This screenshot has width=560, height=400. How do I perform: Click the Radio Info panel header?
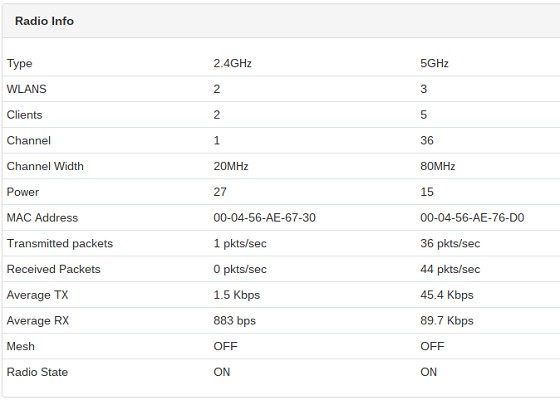click(281, 21)
